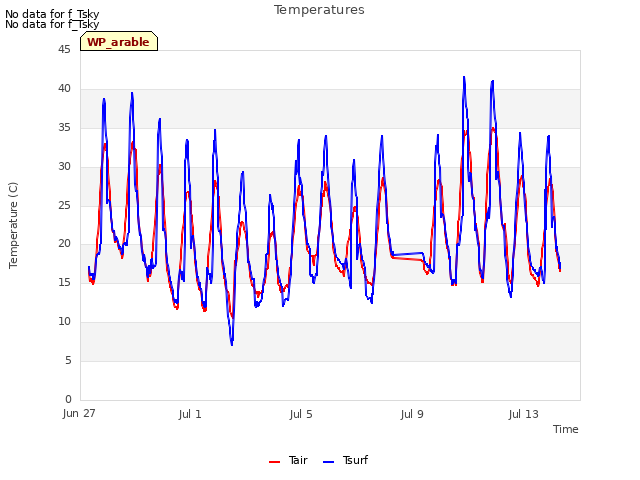This screenshot has width=640, height=480.
Task: Click the 45 y-axis value
Action: click(x=64, y=49)
